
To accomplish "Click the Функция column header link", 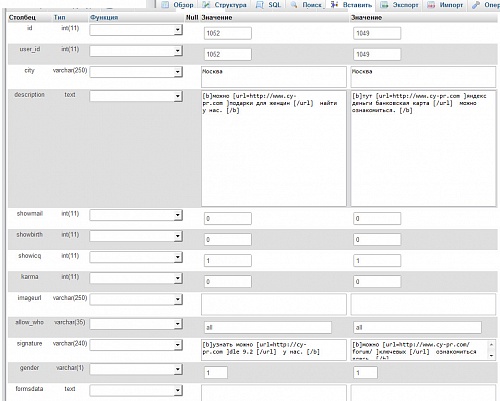I will pos(104,17).
